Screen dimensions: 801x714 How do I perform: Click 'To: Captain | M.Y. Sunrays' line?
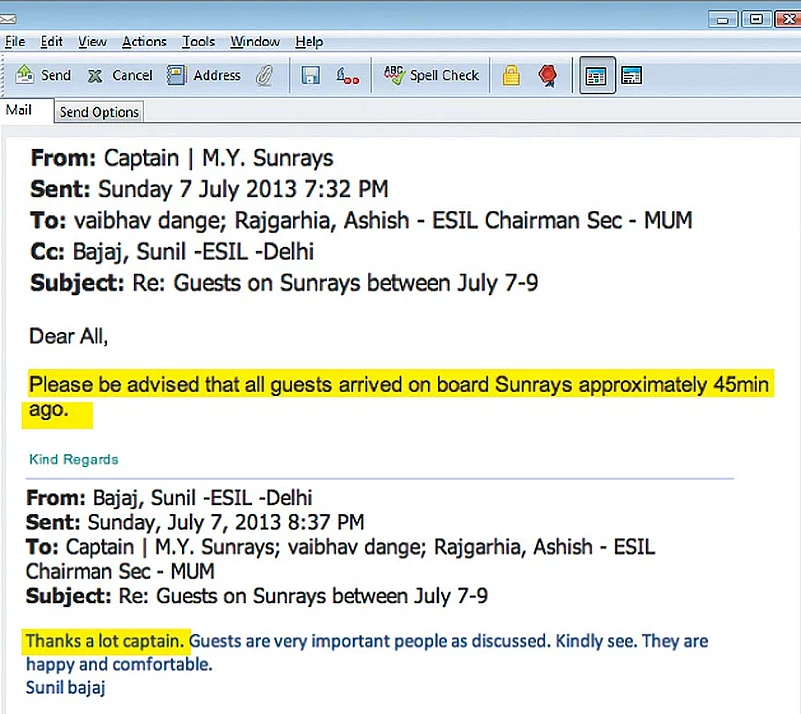coord(340,547)
